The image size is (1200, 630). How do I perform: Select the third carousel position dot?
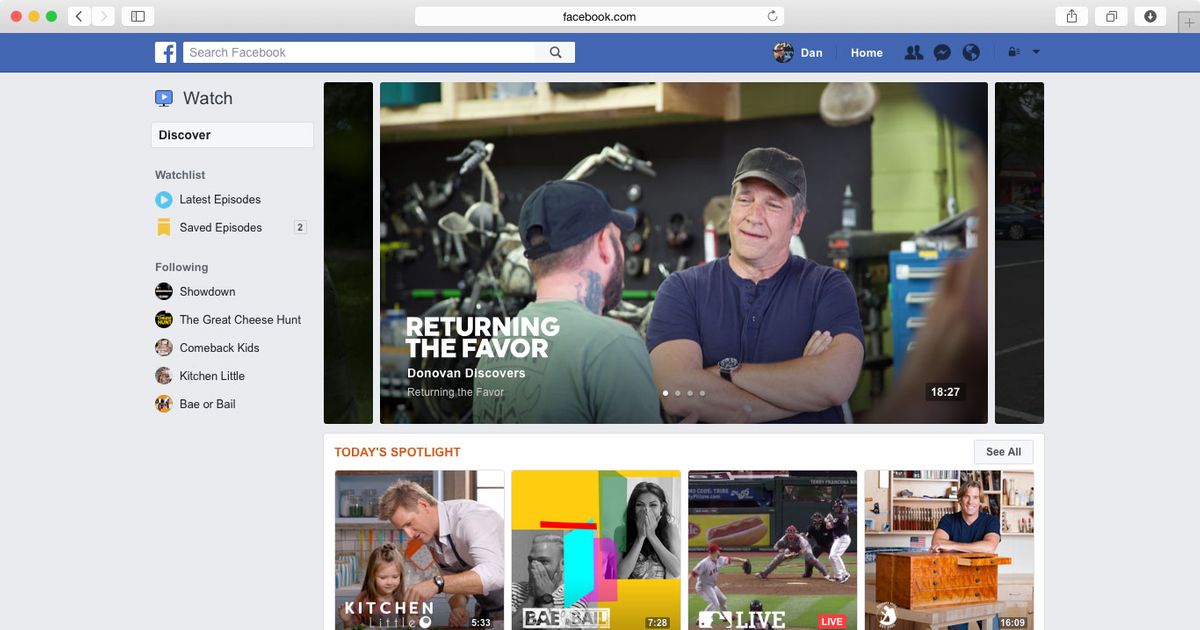pos(689,394)
